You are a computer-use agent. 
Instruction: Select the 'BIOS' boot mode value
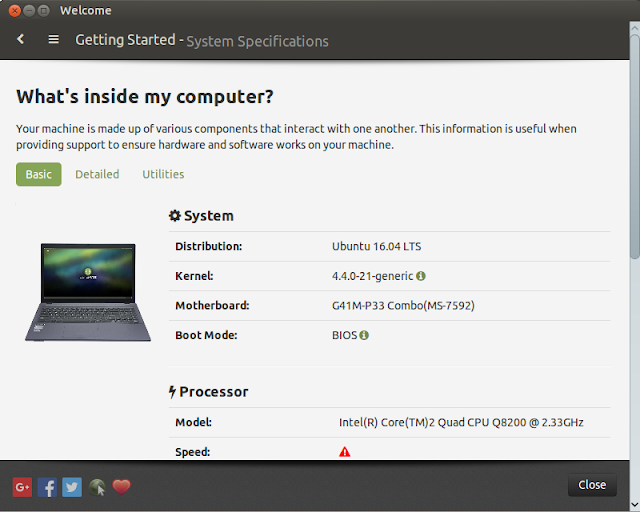click(344, 335)
